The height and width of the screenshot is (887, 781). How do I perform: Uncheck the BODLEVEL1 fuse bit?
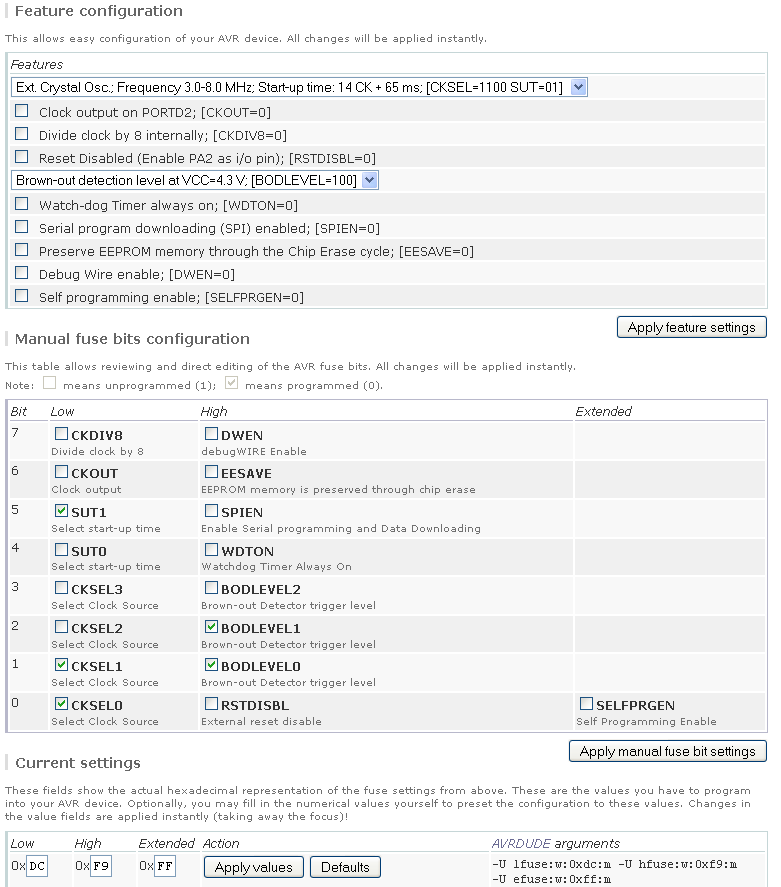click(211, 627)
